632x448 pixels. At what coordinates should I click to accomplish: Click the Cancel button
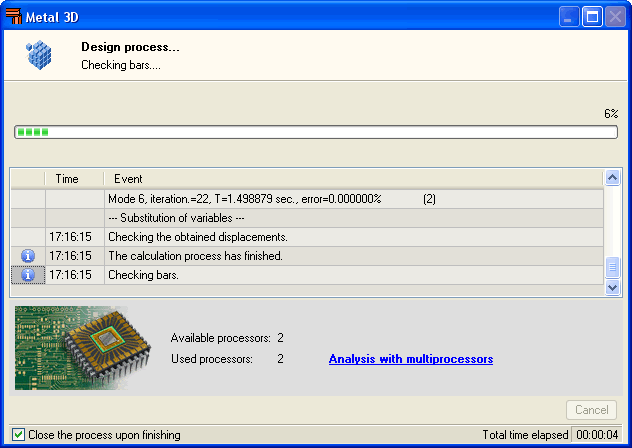point(591,410)
